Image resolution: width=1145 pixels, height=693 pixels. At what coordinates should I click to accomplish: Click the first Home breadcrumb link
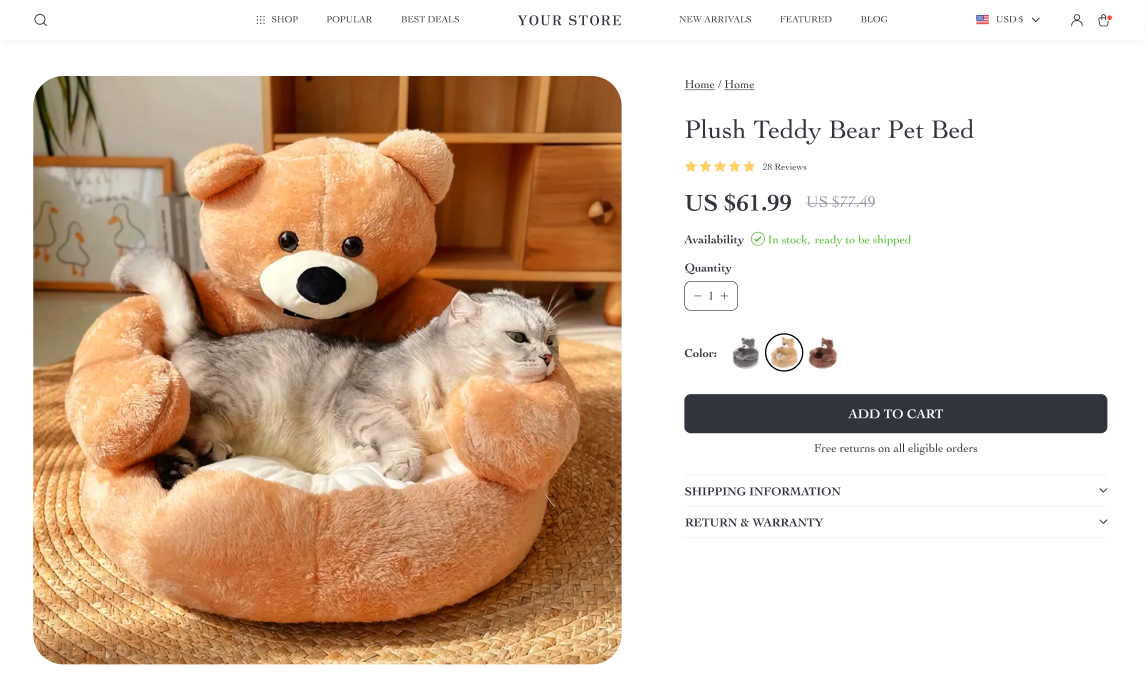pos(699,85)
